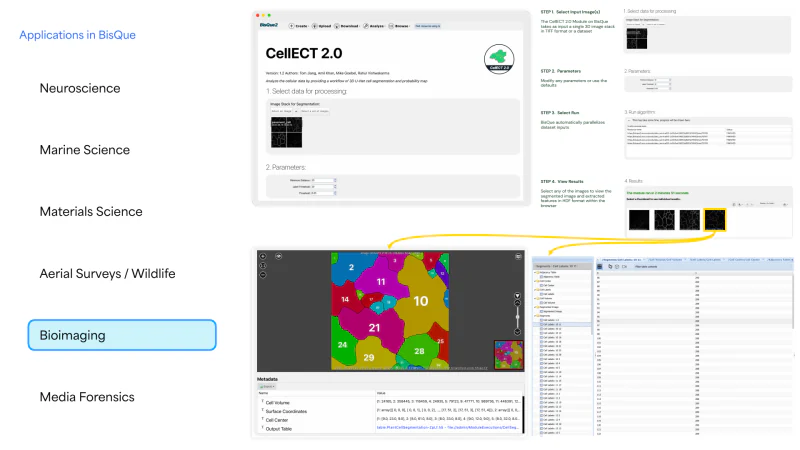Open the Download toolbar menu
Image resolution: width=800 pixels, height=450 pixels.
click(x=347, y=26)
